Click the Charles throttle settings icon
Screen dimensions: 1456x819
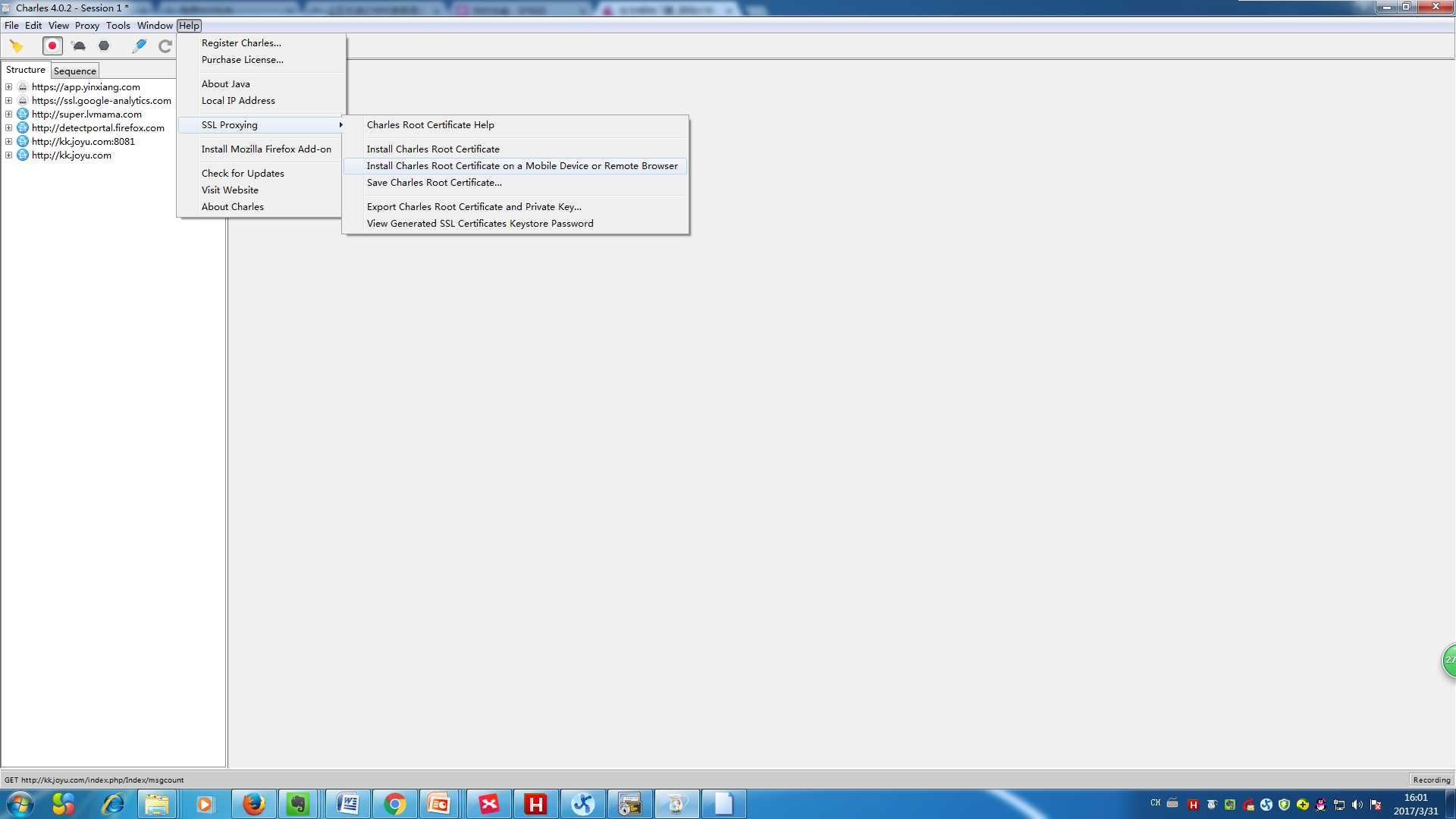point(79,45)
